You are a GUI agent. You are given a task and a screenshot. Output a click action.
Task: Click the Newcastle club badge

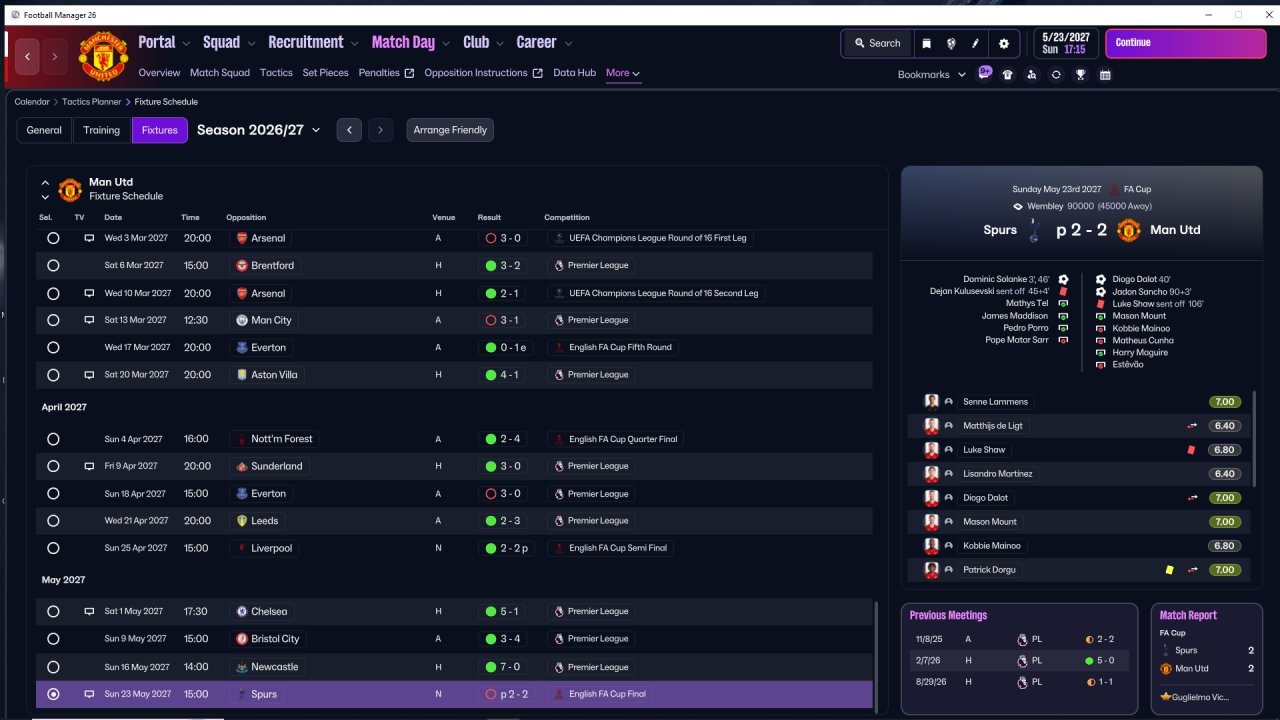pyautogui.click(x=241, y=667)
